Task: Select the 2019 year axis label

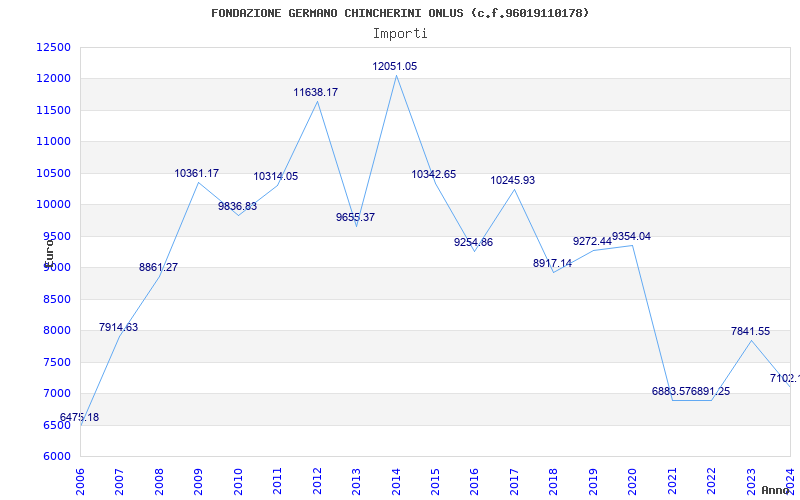Action: (x=594, y=481)
